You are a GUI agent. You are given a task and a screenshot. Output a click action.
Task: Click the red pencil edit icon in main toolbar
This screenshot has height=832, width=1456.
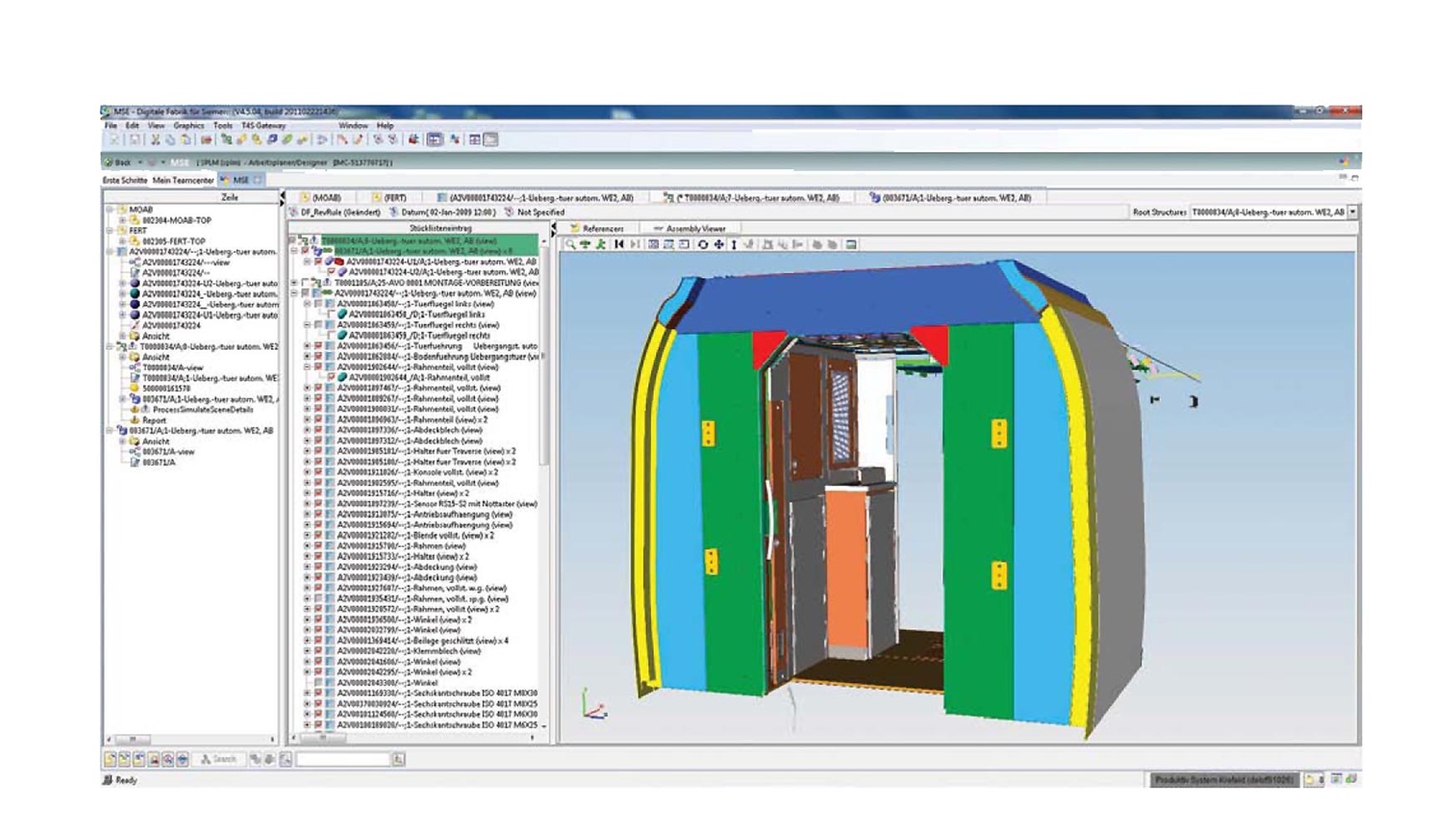[x=358, y=140]
